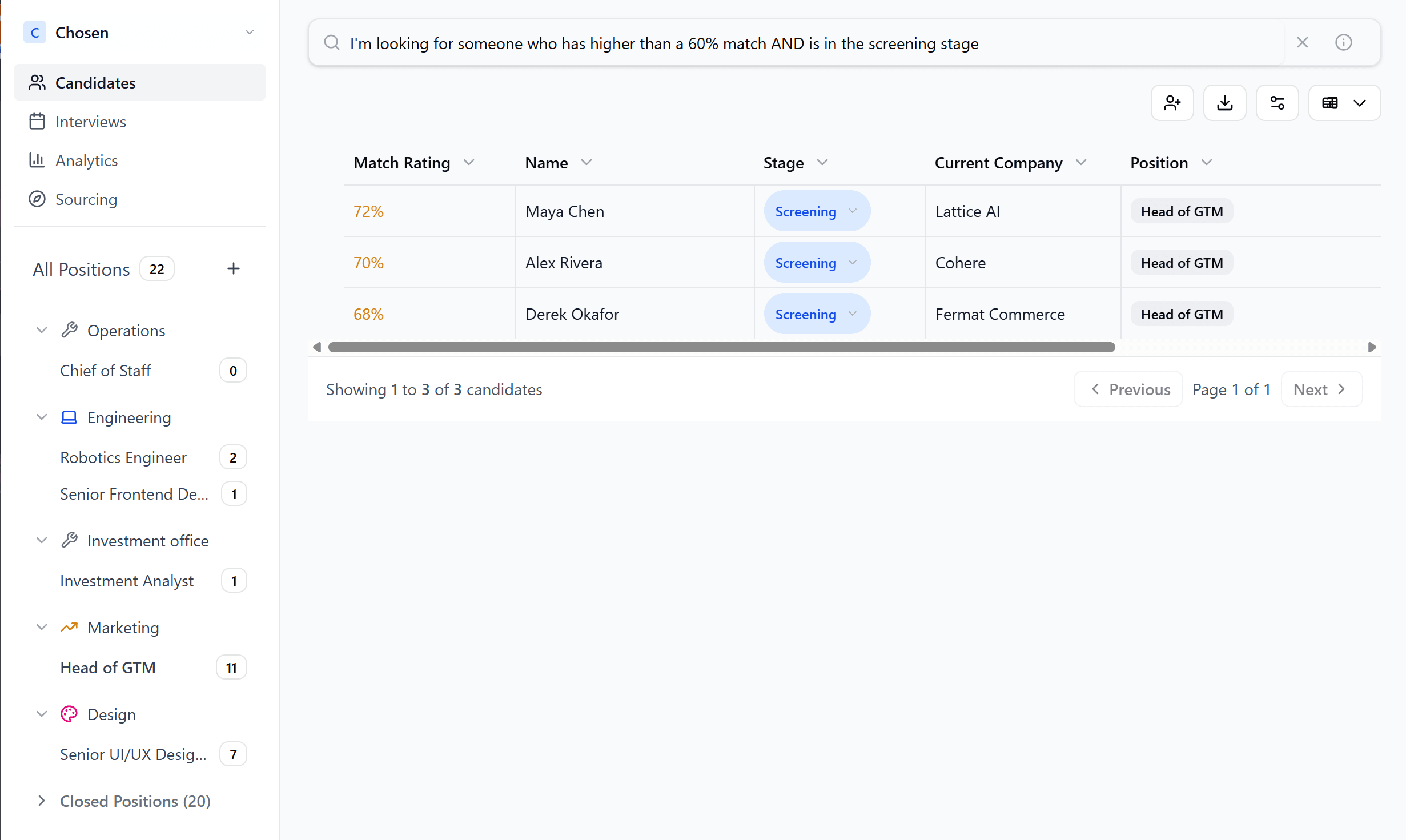Click the table view icon
1406x840 pixels.
click(x=1331, y=103)
